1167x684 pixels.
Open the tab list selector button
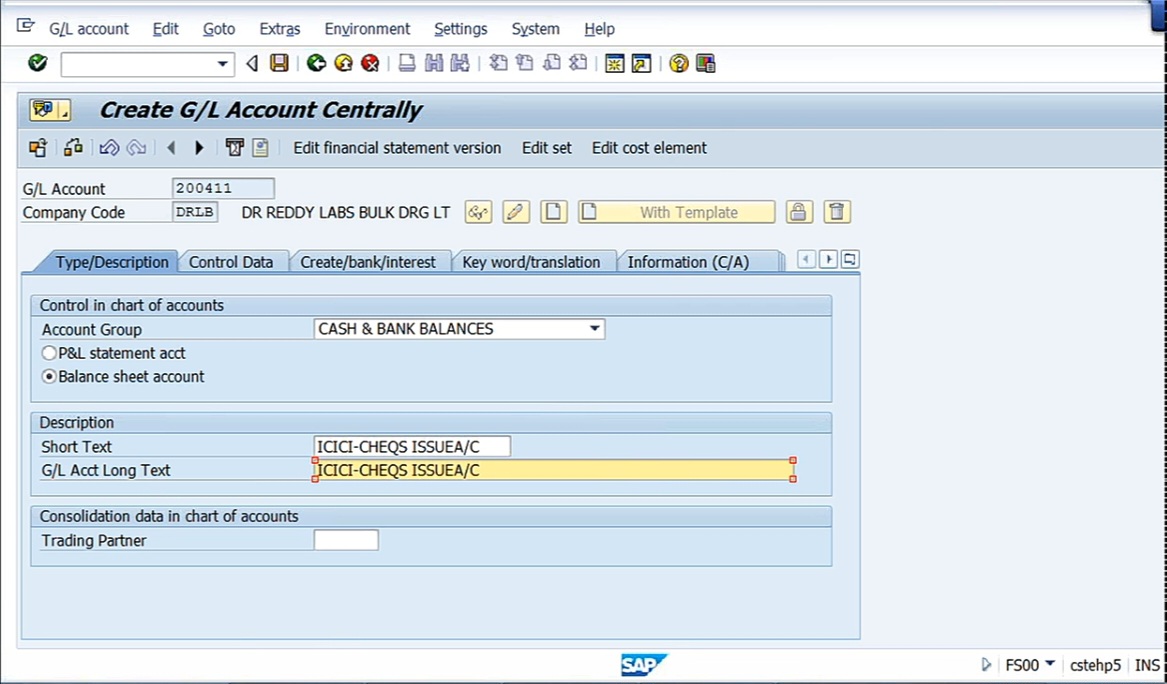(850, 259)
